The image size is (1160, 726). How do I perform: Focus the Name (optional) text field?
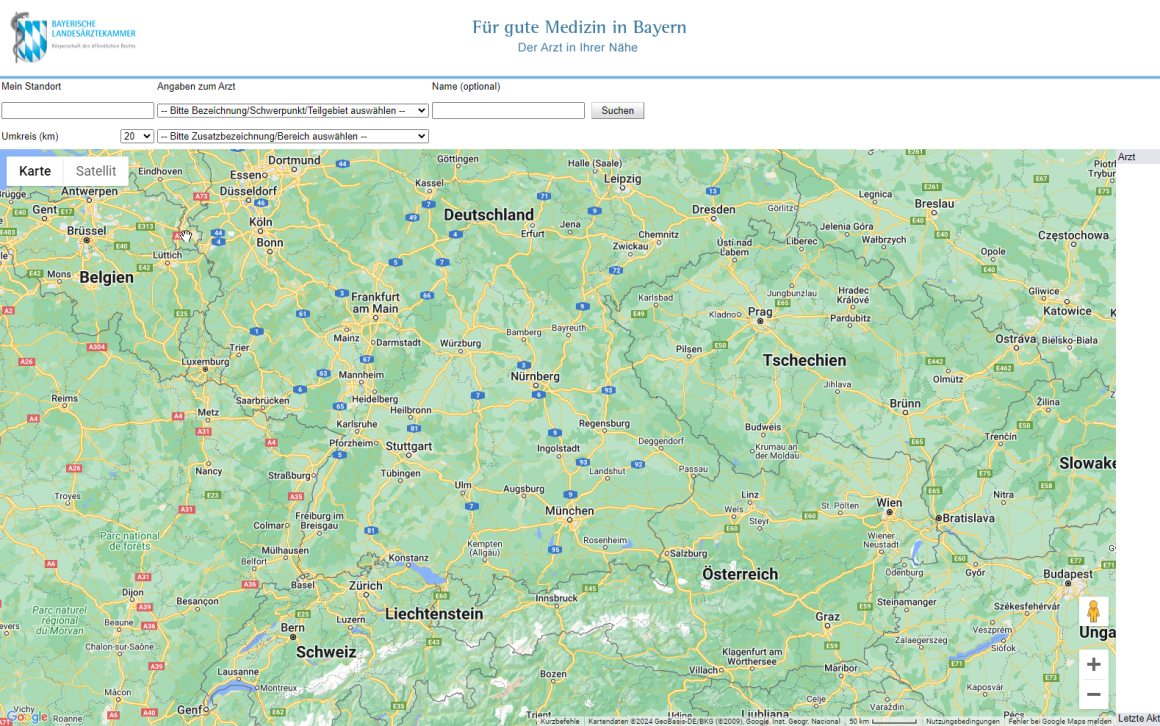508,111
